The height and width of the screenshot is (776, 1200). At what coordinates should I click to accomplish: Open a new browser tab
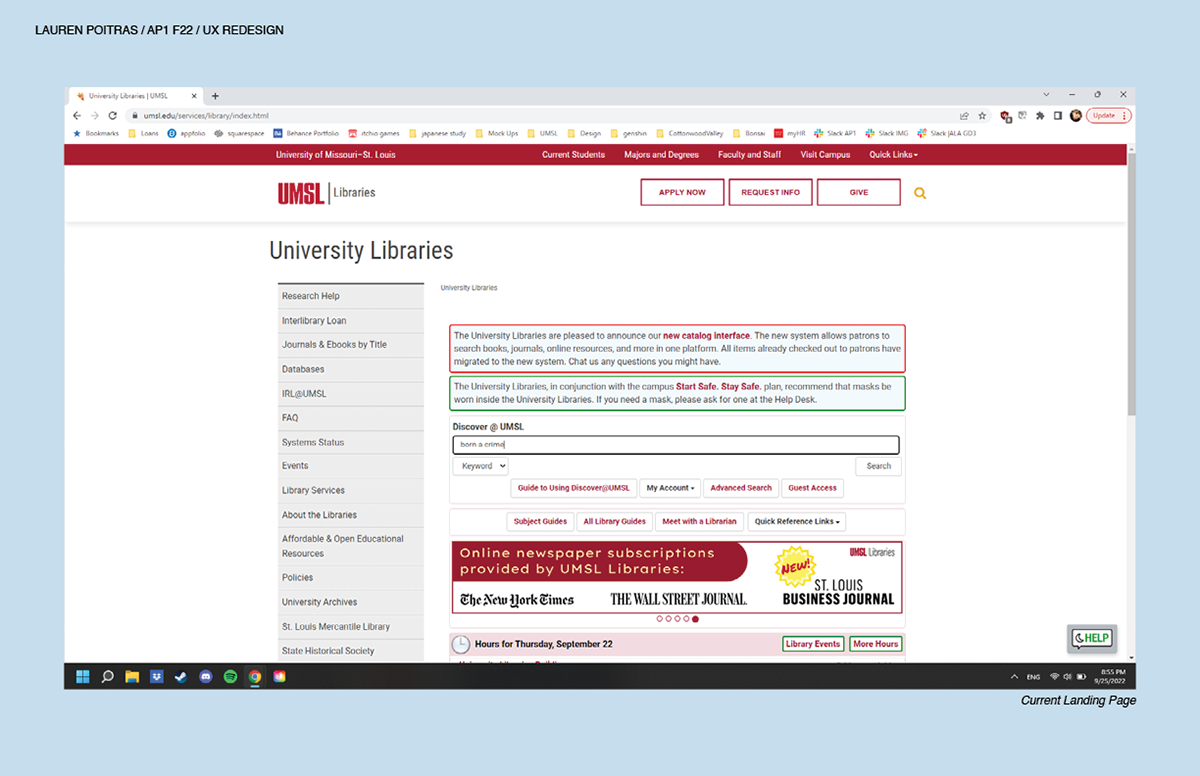tap(215, 96)
